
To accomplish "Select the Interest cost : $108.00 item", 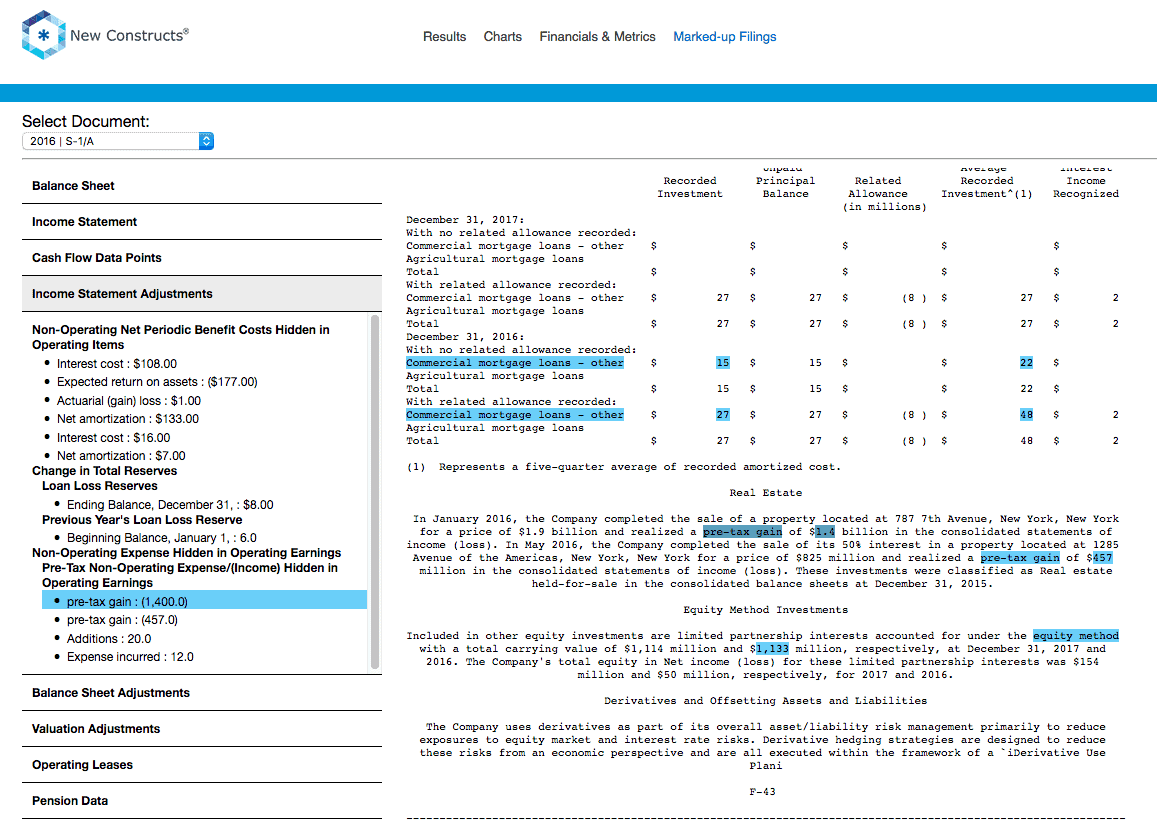I will click(117, 364).
